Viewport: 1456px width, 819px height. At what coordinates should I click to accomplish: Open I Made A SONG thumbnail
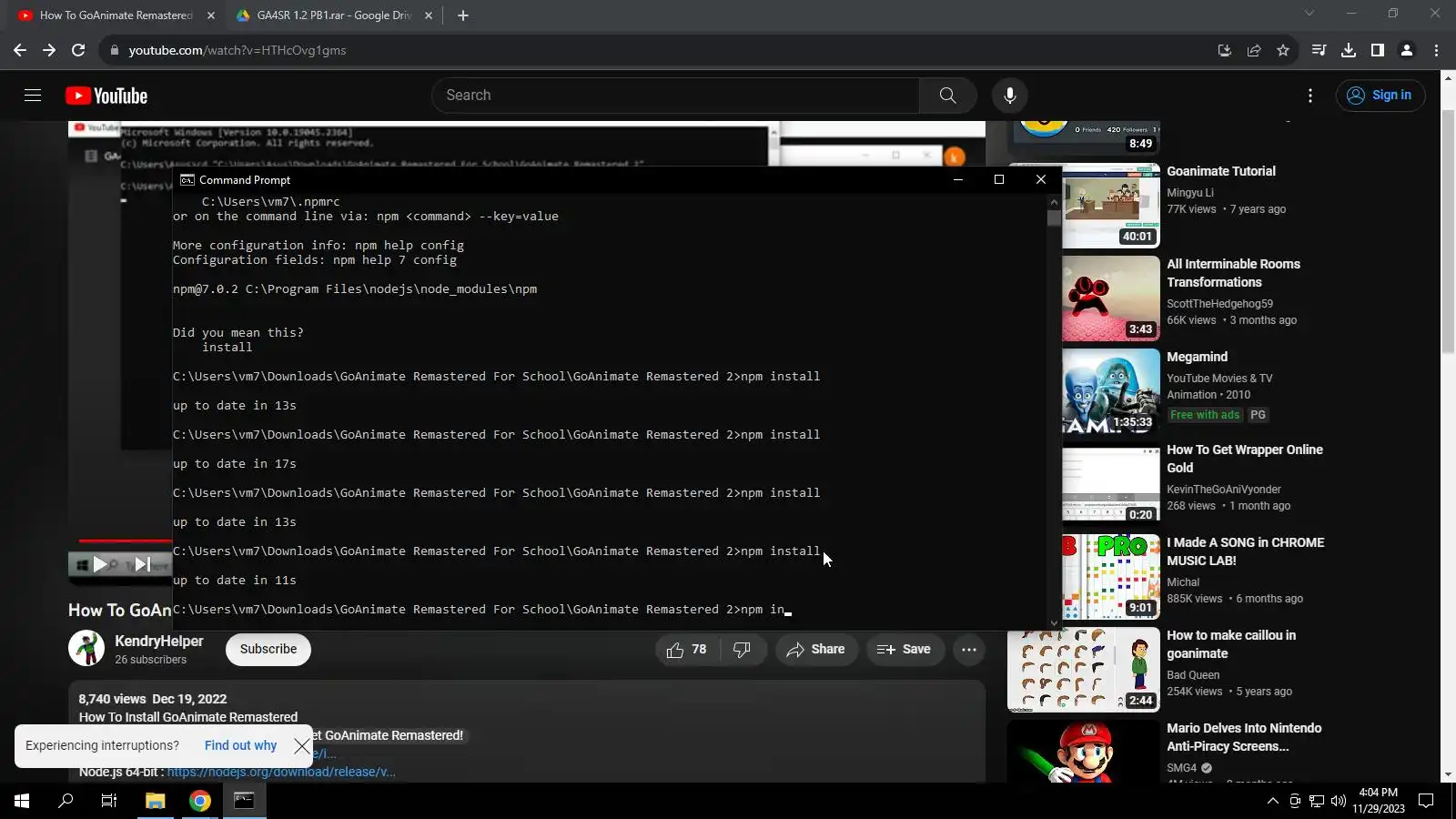tap(1110, 577)
